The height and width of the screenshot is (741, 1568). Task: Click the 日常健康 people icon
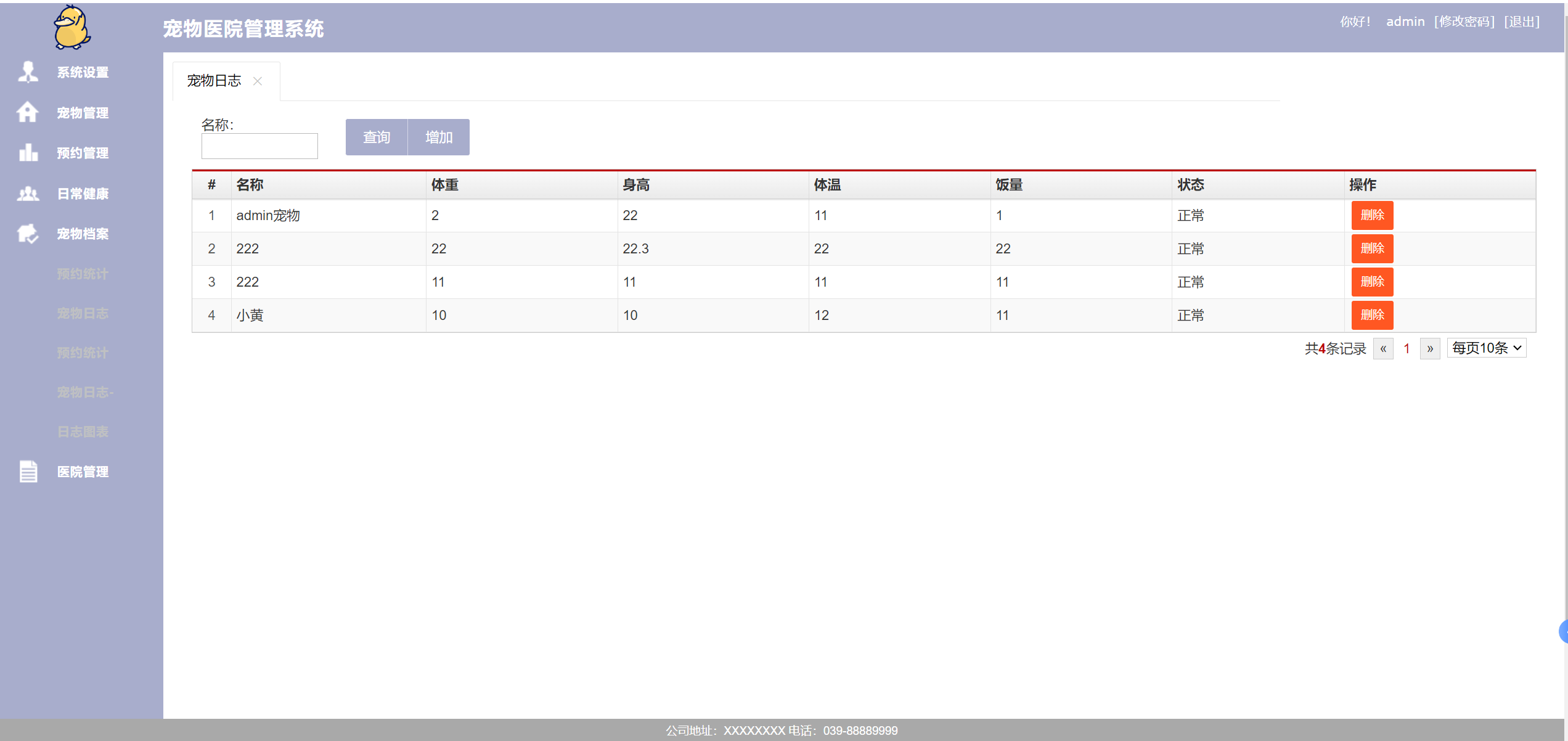pyautogui.click(x=28, y=194)
